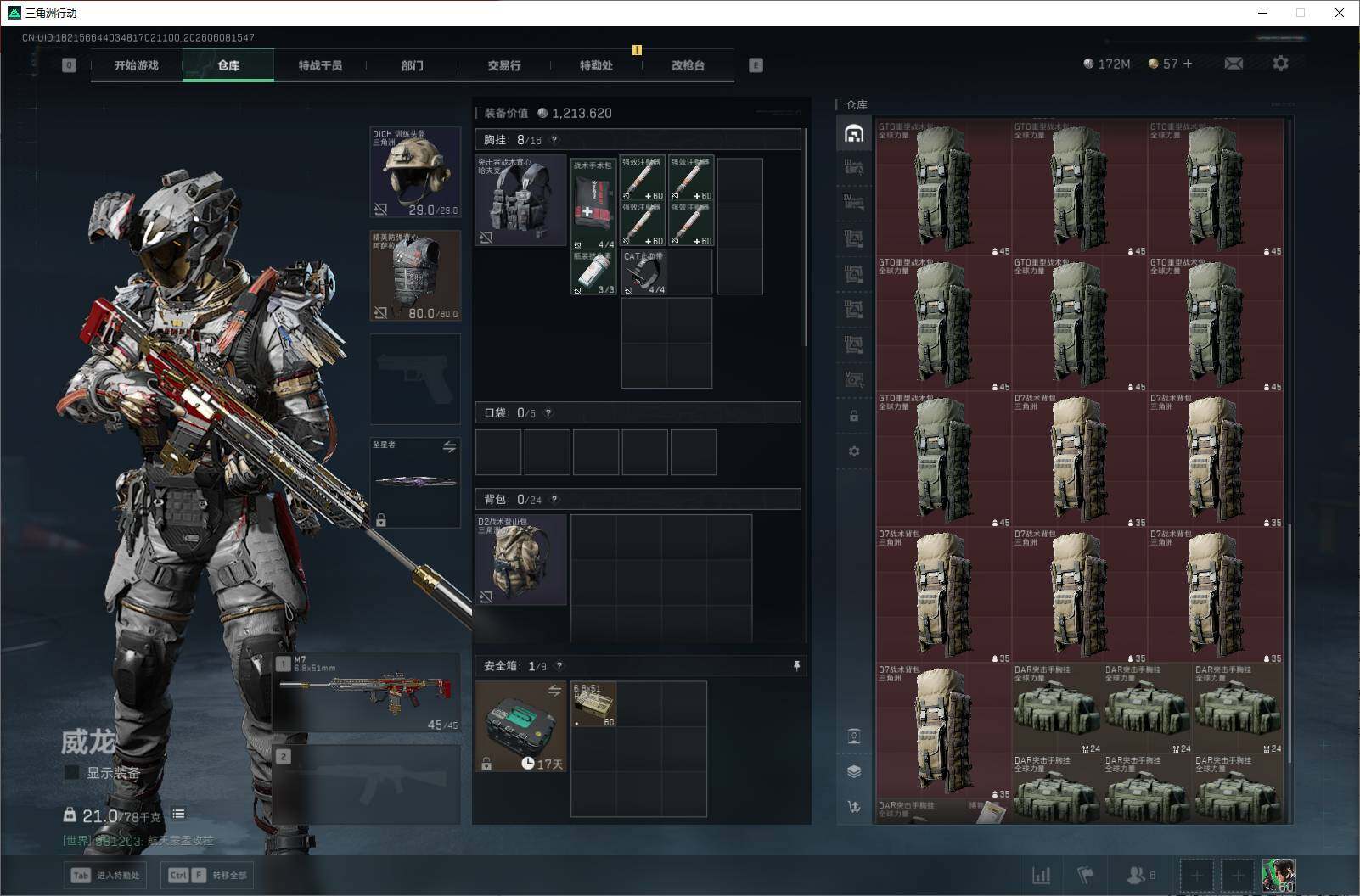This screenshot has height=896, width=1360.
Task: View the 172M currency balance
Action: [x=1107, y=64]
